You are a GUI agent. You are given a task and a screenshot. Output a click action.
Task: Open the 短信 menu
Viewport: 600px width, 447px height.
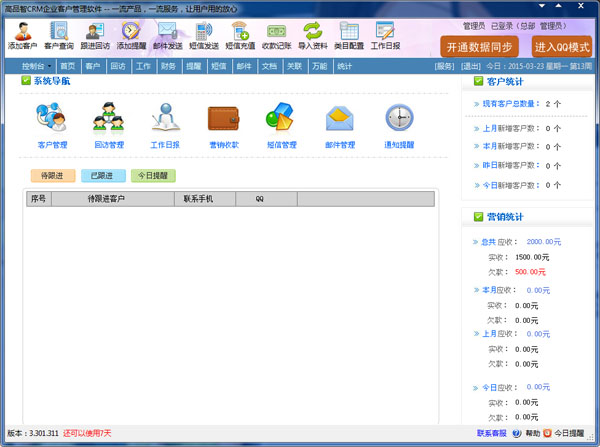coord(218,66)
